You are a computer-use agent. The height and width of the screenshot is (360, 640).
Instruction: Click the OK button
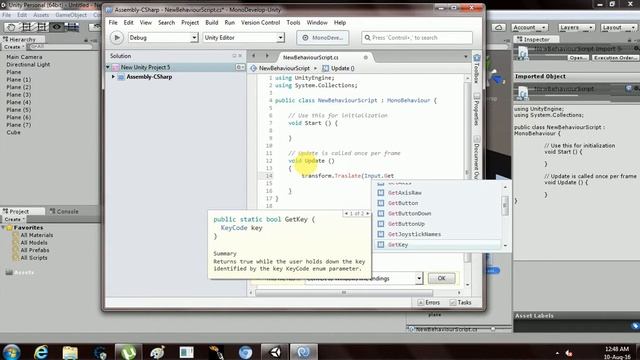point(441,278)
